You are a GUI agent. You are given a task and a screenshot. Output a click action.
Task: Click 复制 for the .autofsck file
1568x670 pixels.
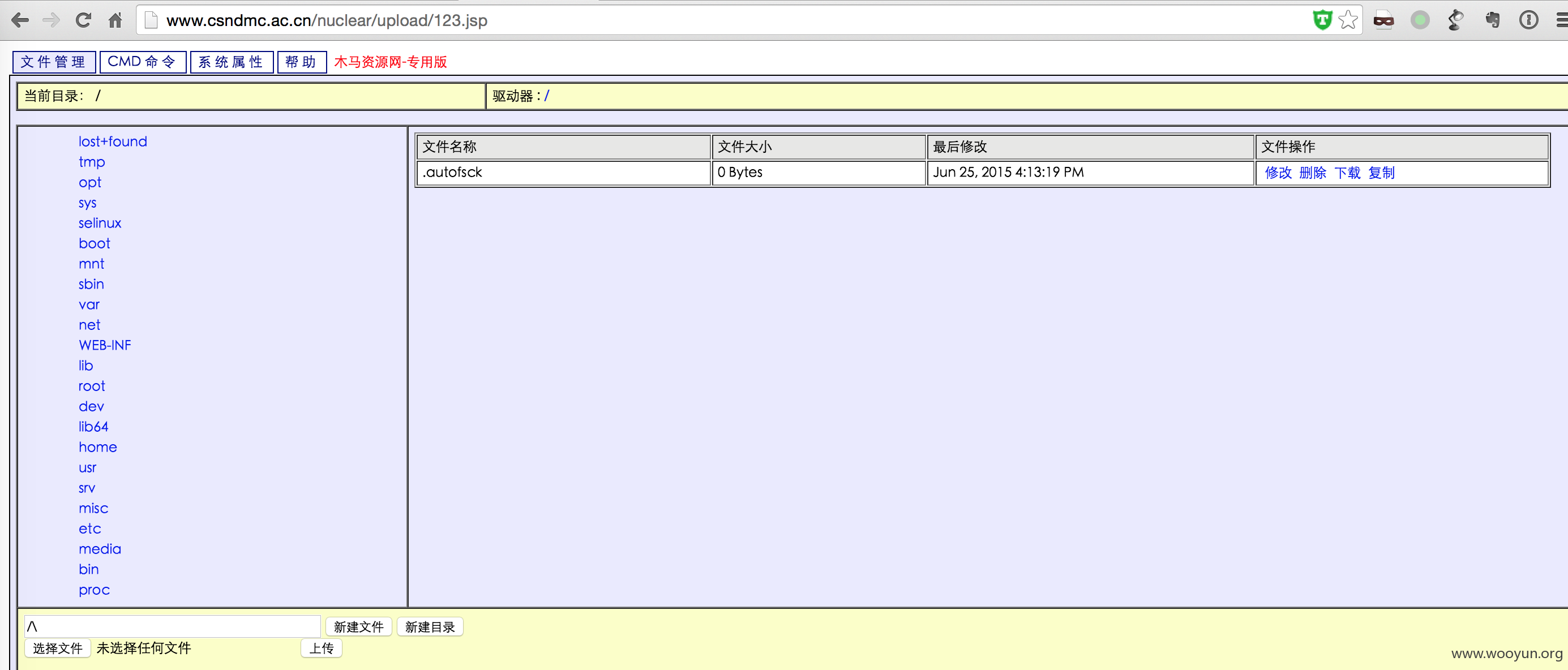pos(1381,173)
